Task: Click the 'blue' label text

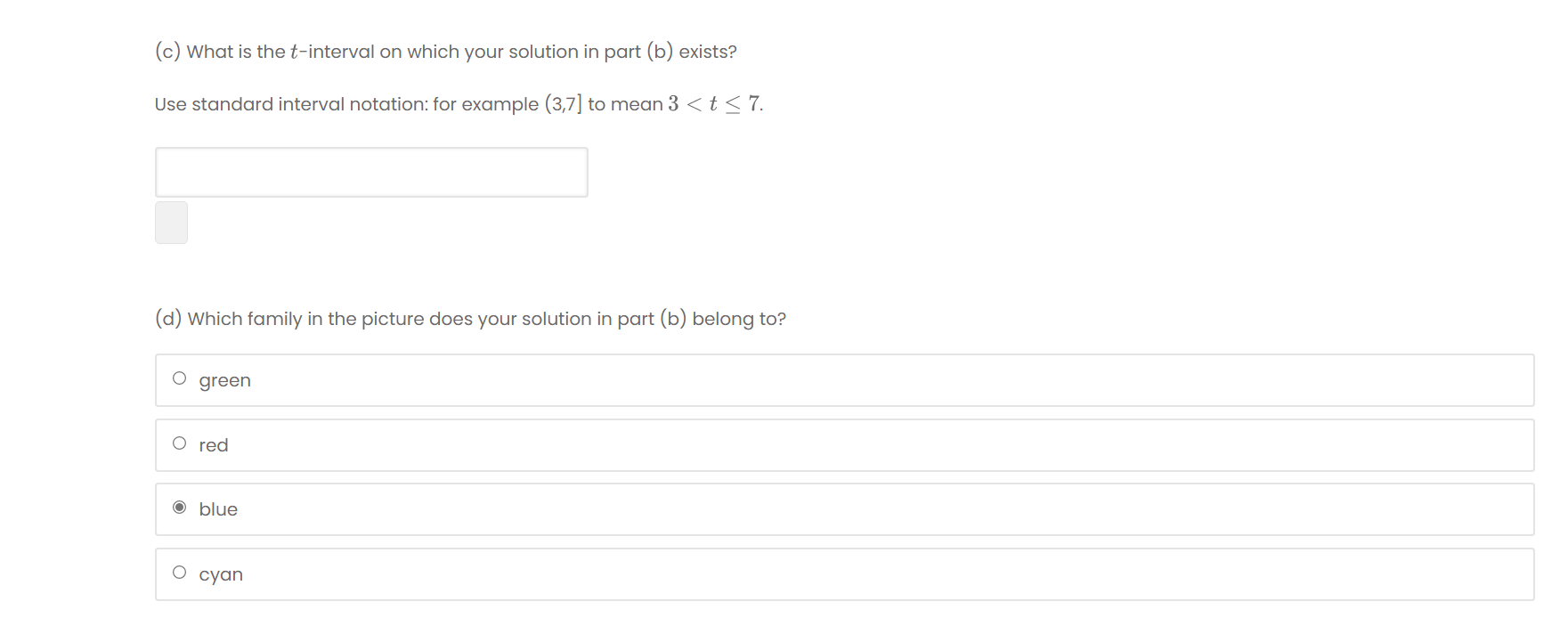Action: point(218,509)
